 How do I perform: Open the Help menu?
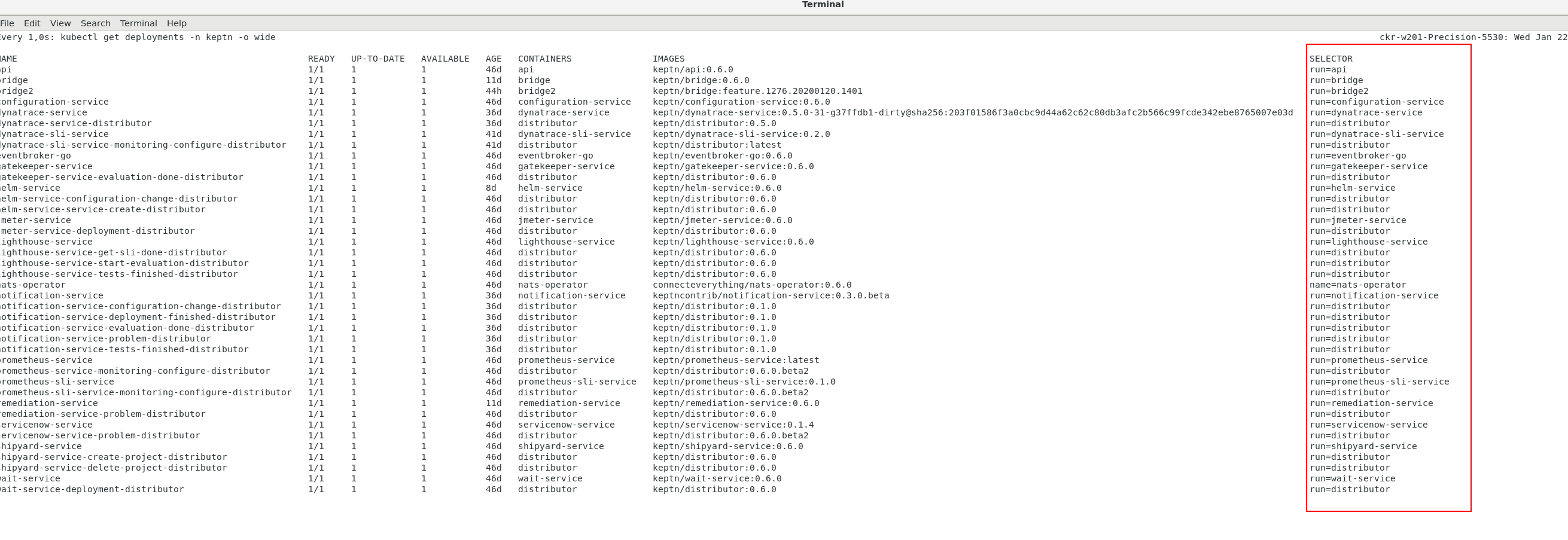click(176, 23)
